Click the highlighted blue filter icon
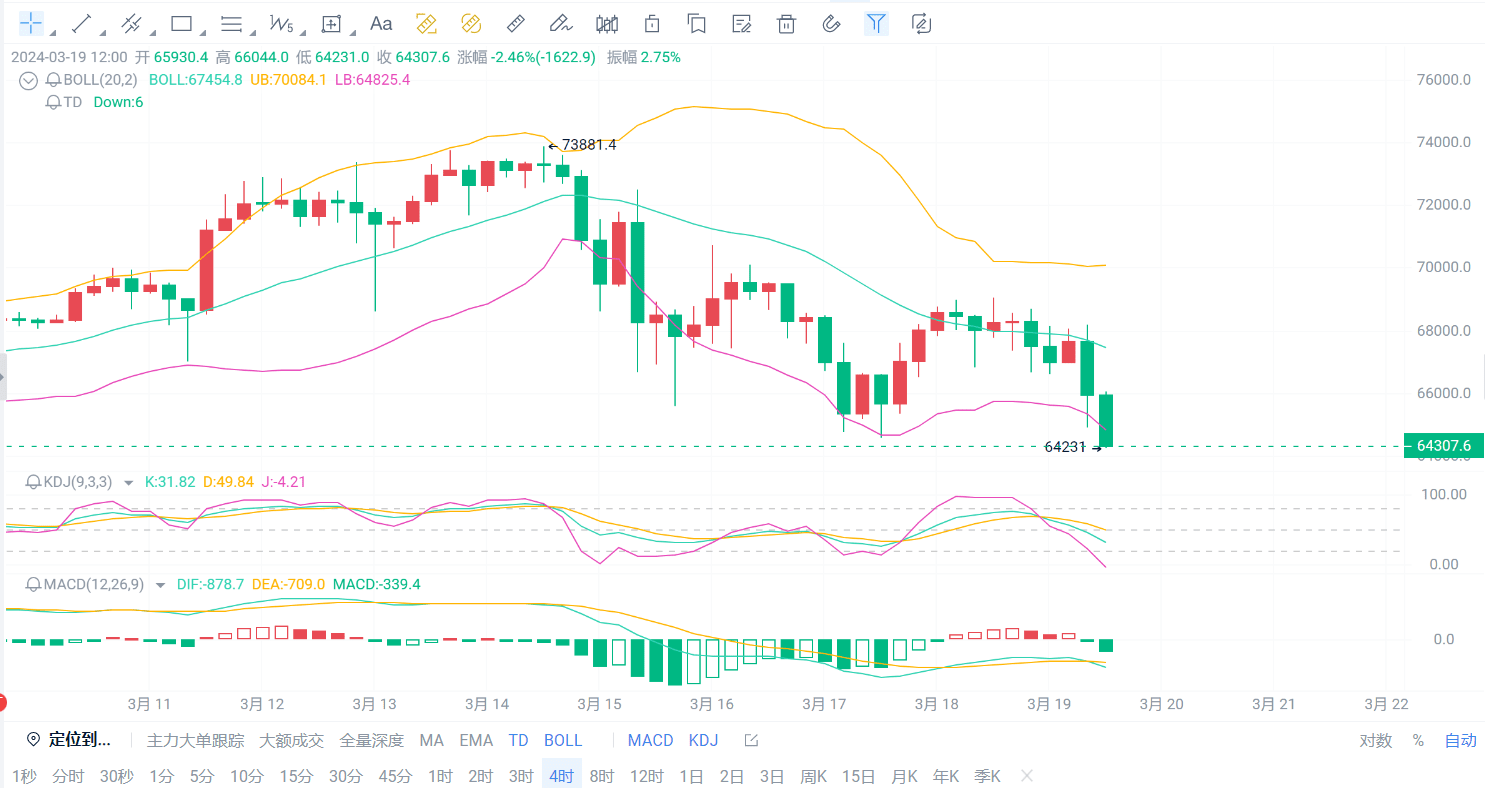Image resolution: width=1485 pixels, height=788 pixels. pos(876,23)
